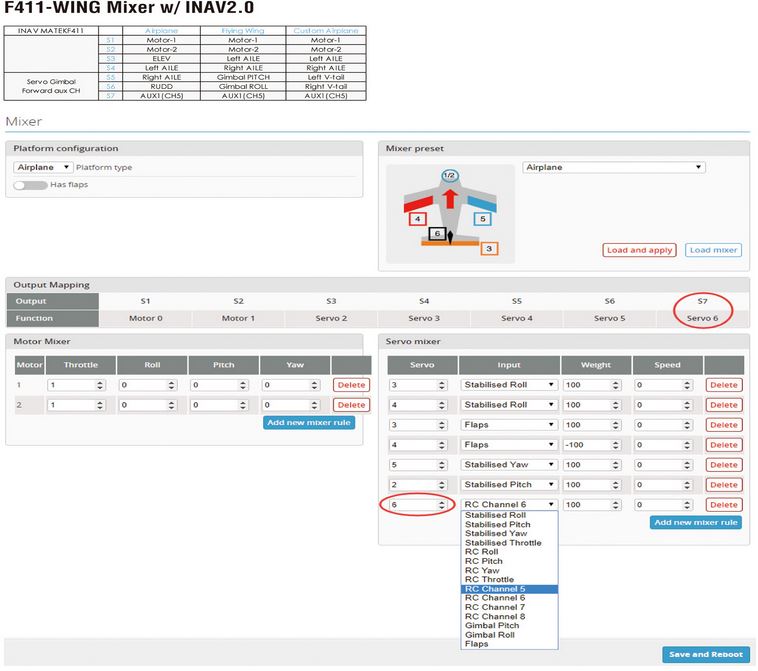The image size is (758, 671).
Task: Open input dropdown of first Stabilised Roll rule
Action: (x=509, y=385)
